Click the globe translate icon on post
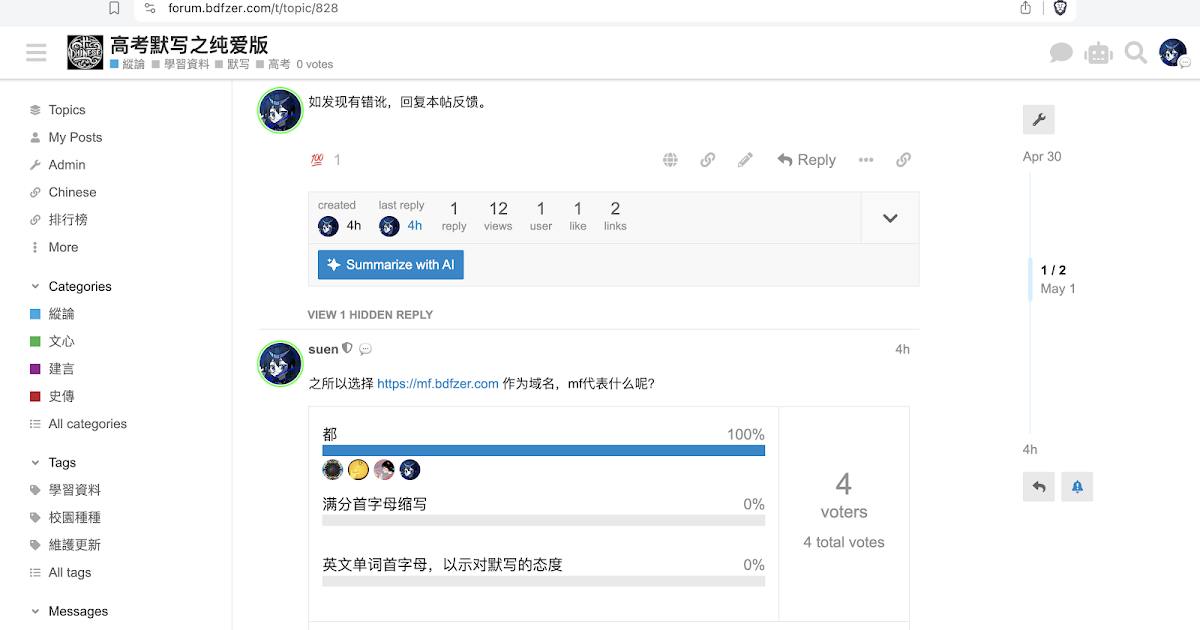This screenshot has height=630, width=1200. [671, 160]
